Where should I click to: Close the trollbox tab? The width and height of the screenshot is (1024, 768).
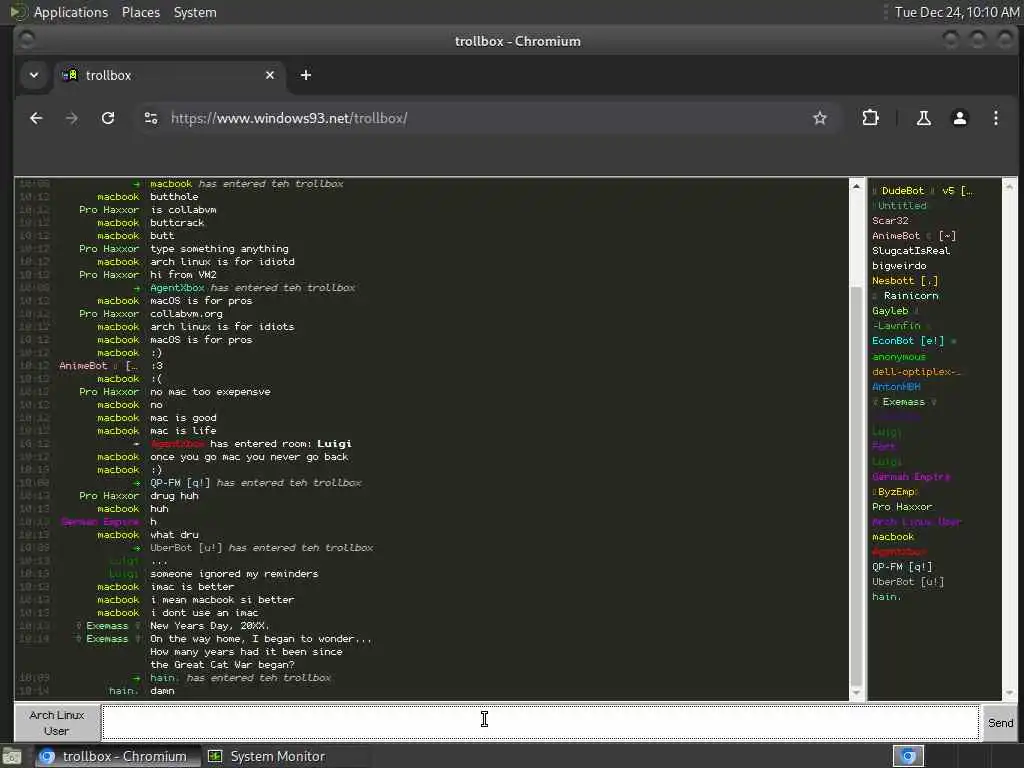pos(270,75)
